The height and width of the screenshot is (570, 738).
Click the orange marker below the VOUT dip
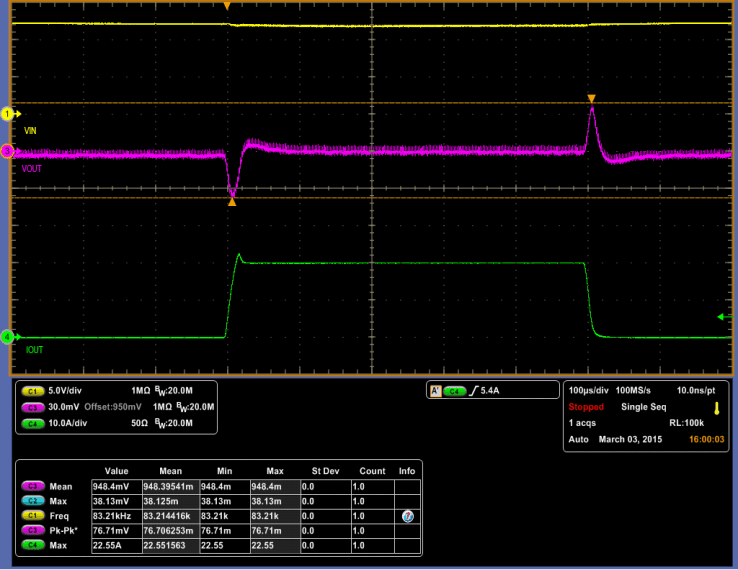pyautogui.click(x=232, y=202)
